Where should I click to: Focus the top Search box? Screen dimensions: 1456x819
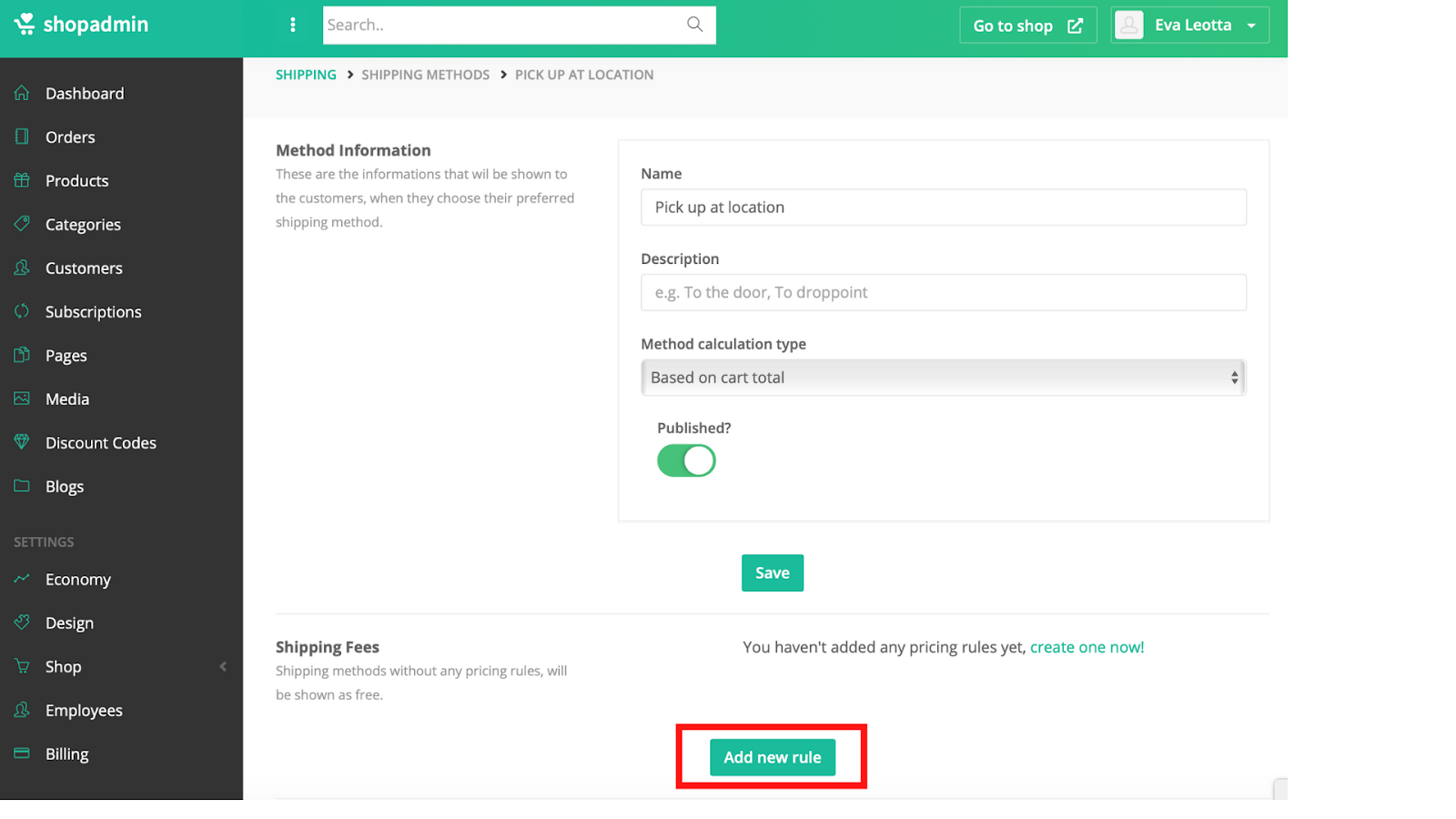tap(519, 25)
